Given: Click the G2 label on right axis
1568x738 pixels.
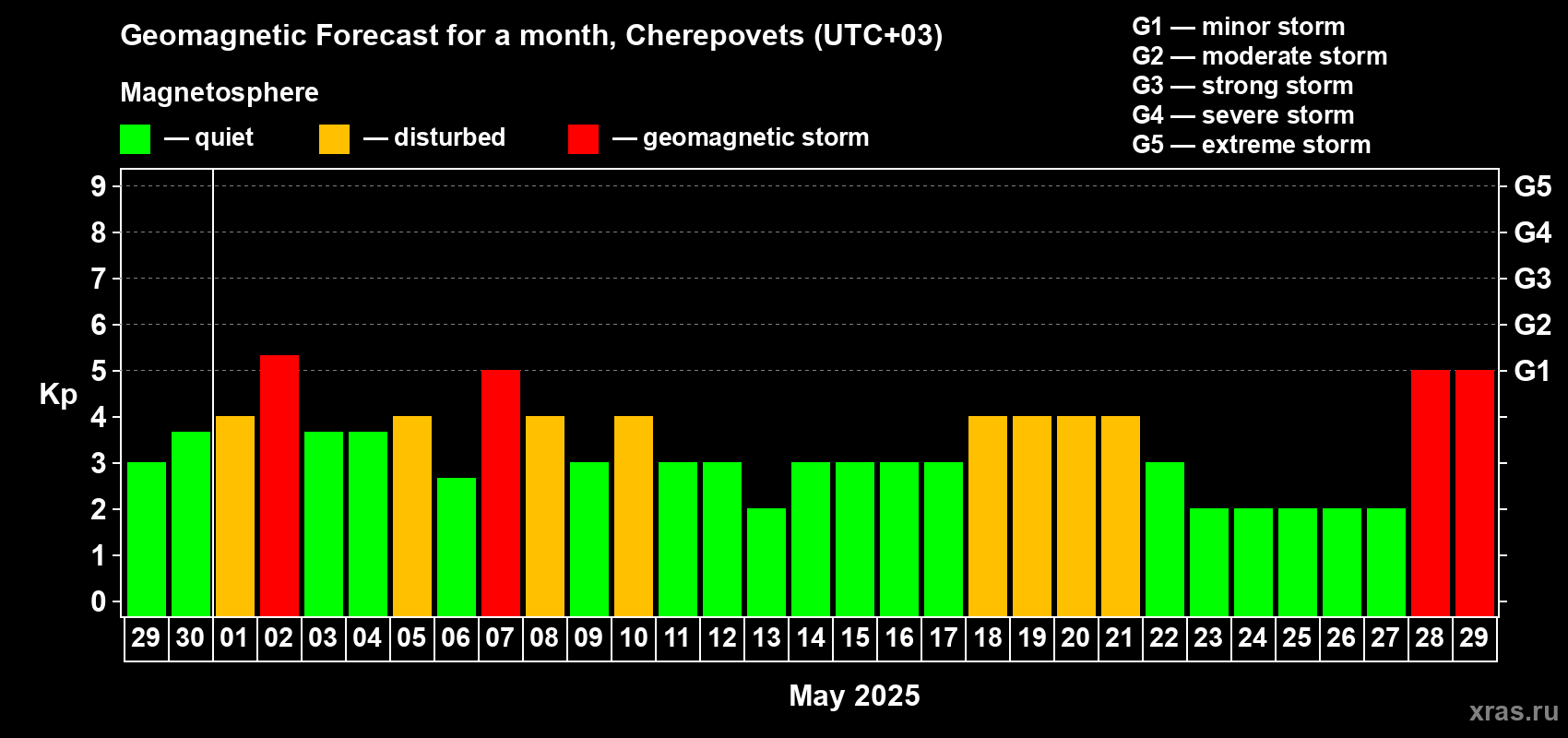Looking at the screenshot, I should point(1533,325).
